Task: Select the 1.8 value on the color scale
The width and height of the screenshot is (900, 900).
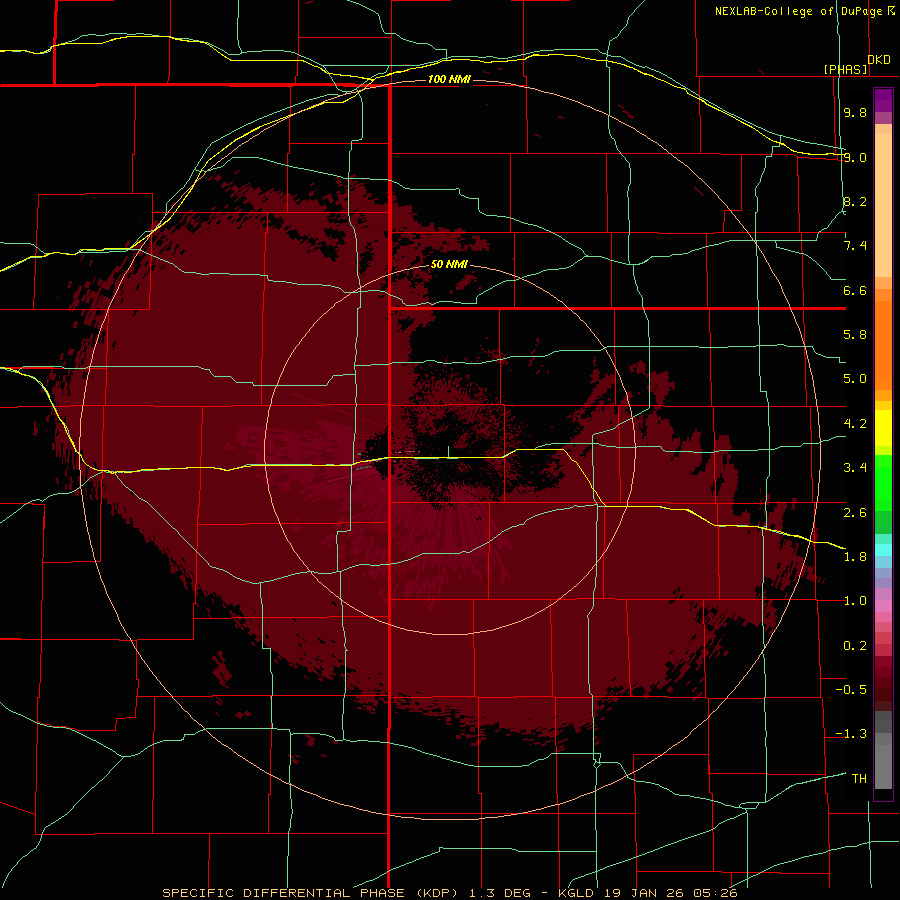Action: 855,557
